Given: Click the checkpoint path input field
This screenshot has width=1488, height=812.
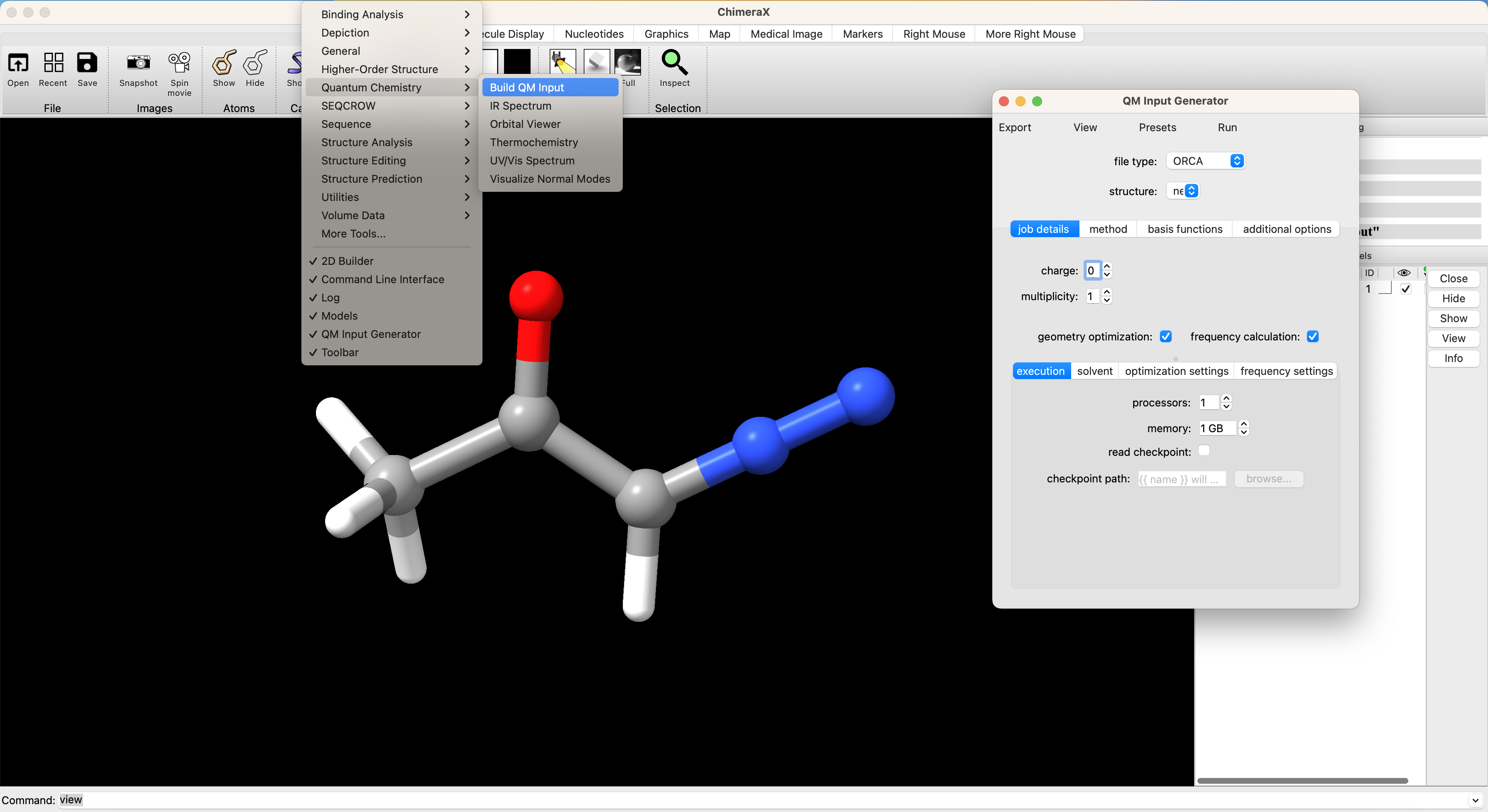Looking at the screenshot, I should pyautogui.click(x=1181, y=479).
